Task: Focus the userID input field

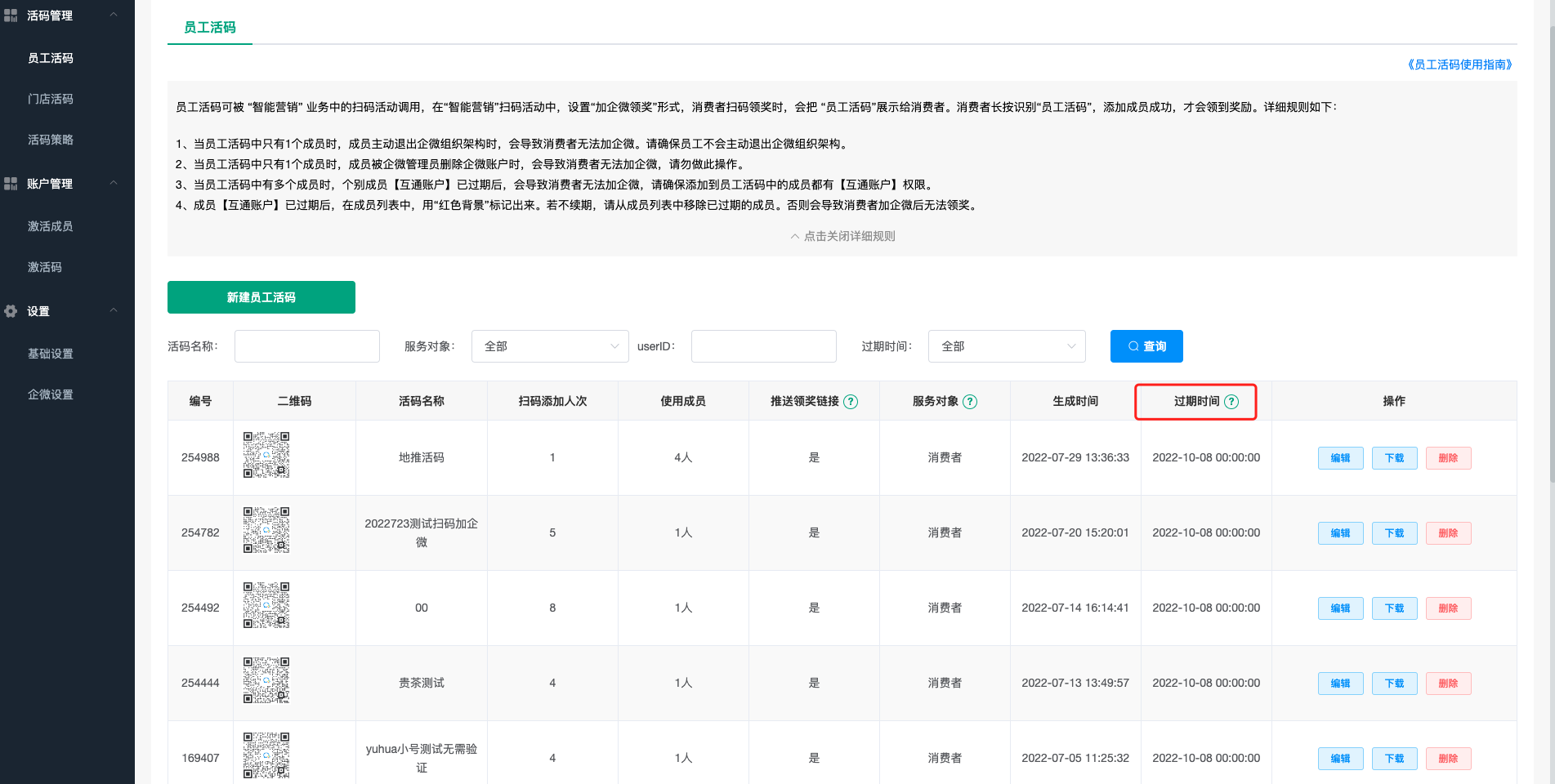Action: 764,346
